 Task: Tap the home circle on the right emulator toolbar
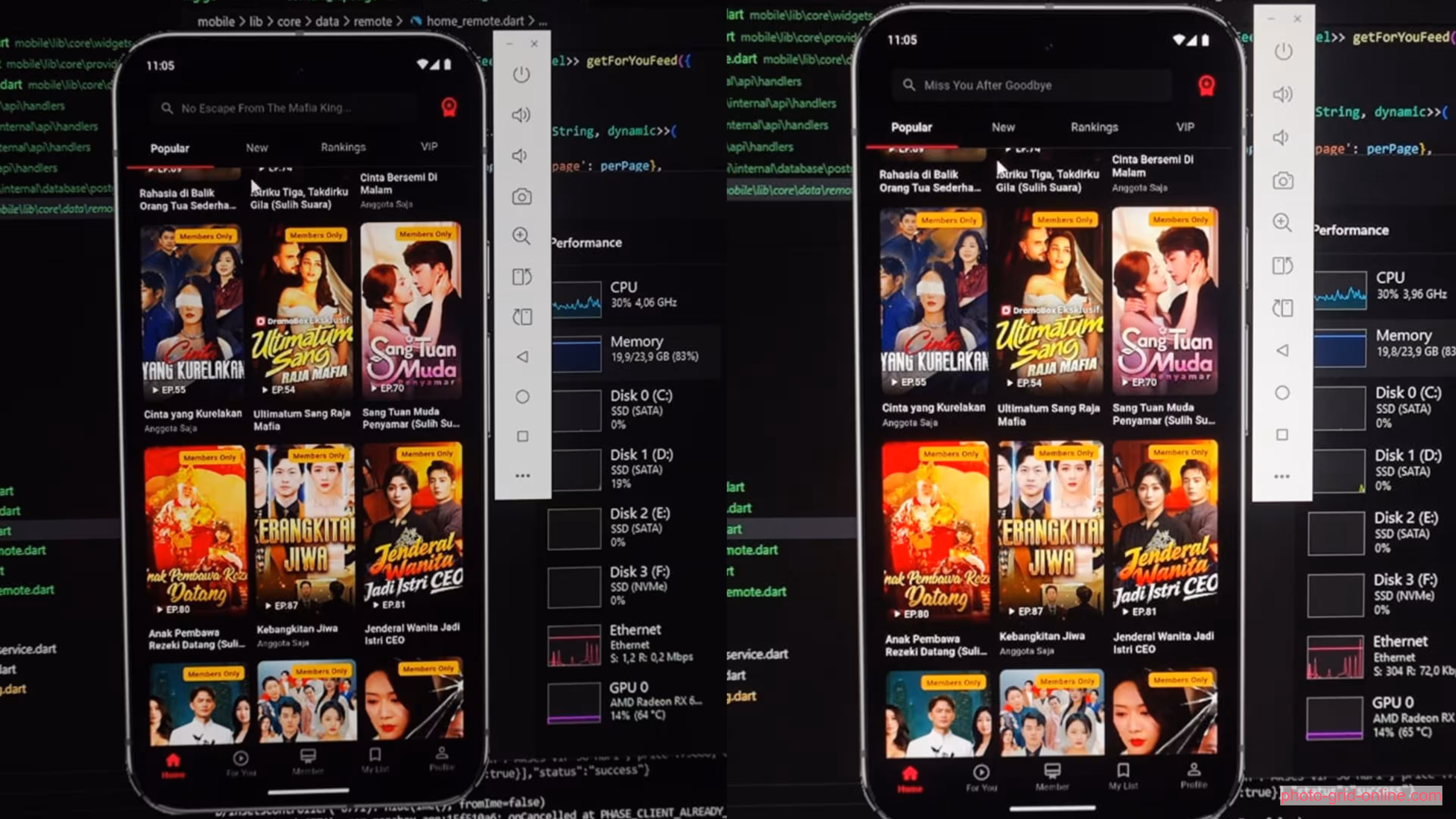tap(1282, 393)
